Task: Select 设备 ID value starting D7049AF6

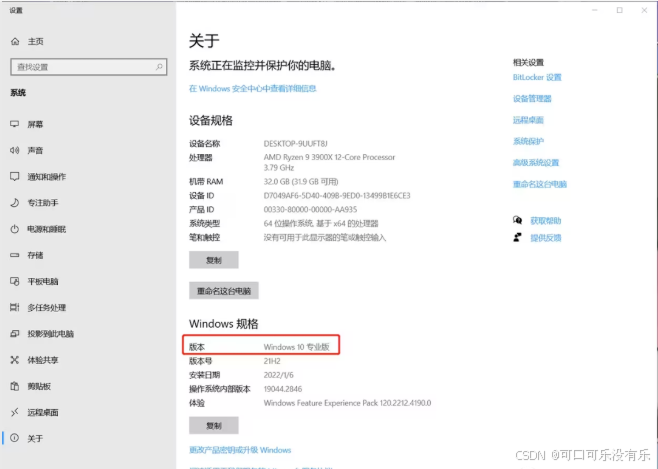Action: [337, 195]
